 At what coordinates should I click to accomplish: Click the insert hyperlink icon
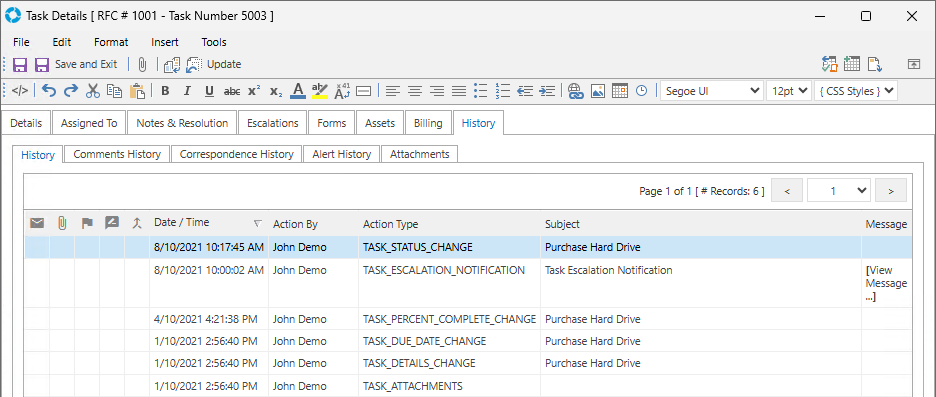(x=575, y=91)
